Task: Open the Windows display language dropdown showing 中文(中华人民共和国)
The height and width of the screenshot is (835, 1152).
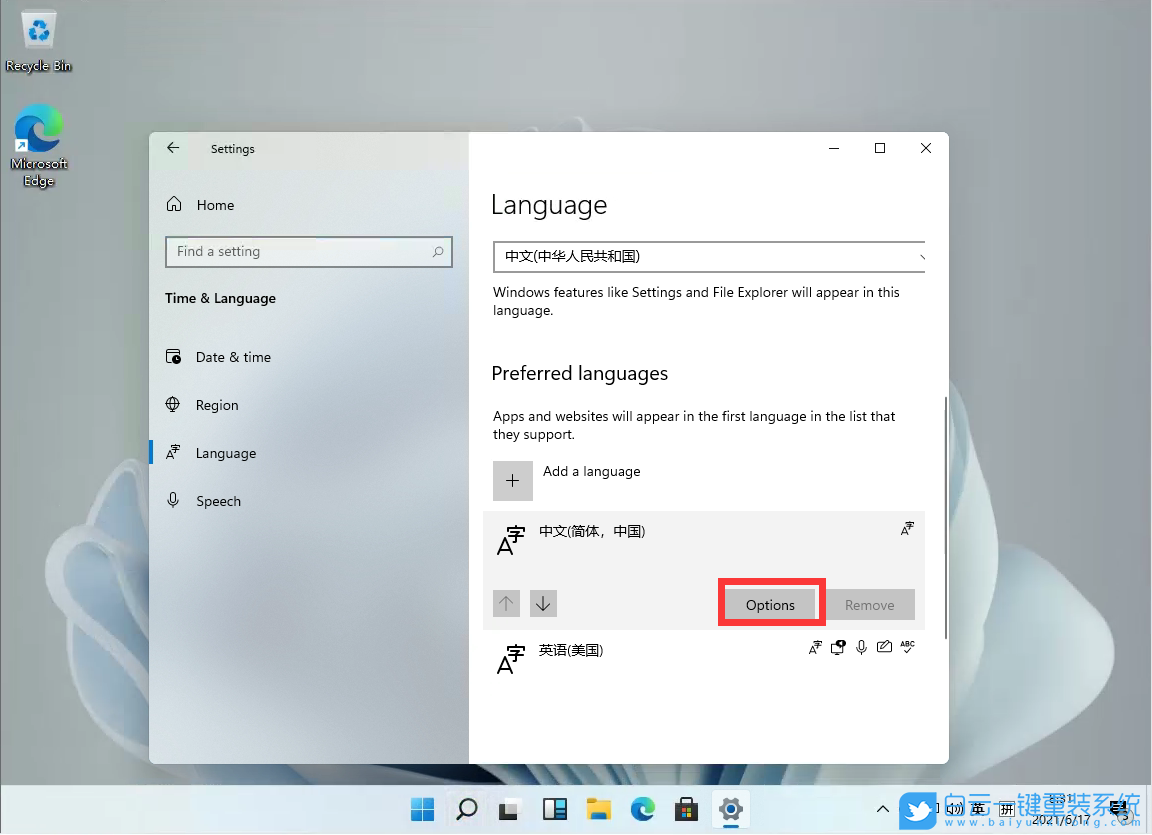Action: (708, 257)
